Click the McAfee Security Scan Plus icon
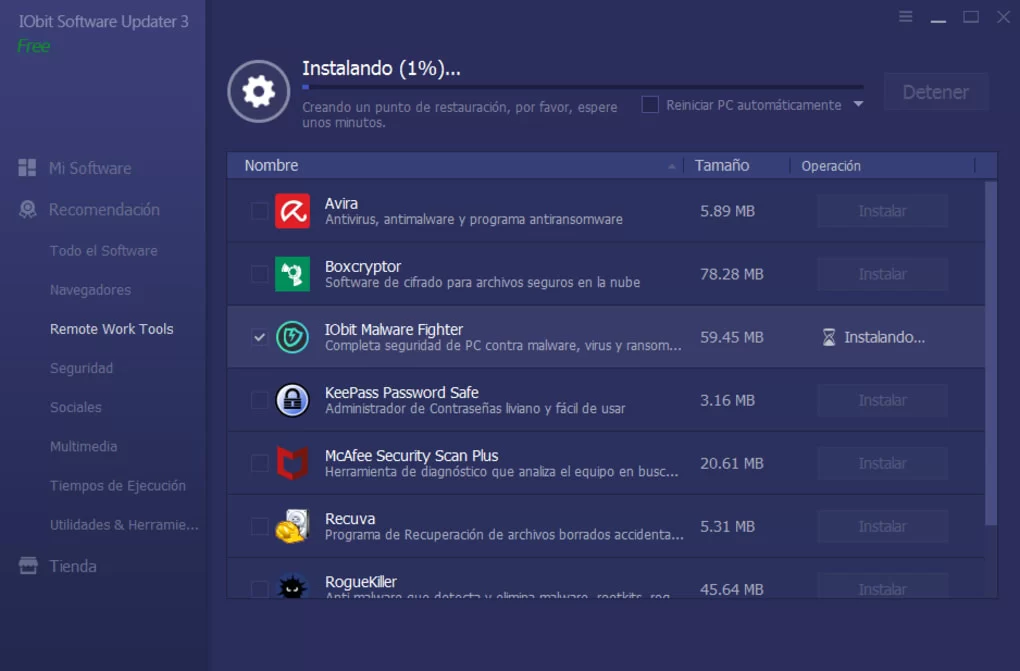The height and width of the screenshot is (671, 1020). tap(292, 463)
